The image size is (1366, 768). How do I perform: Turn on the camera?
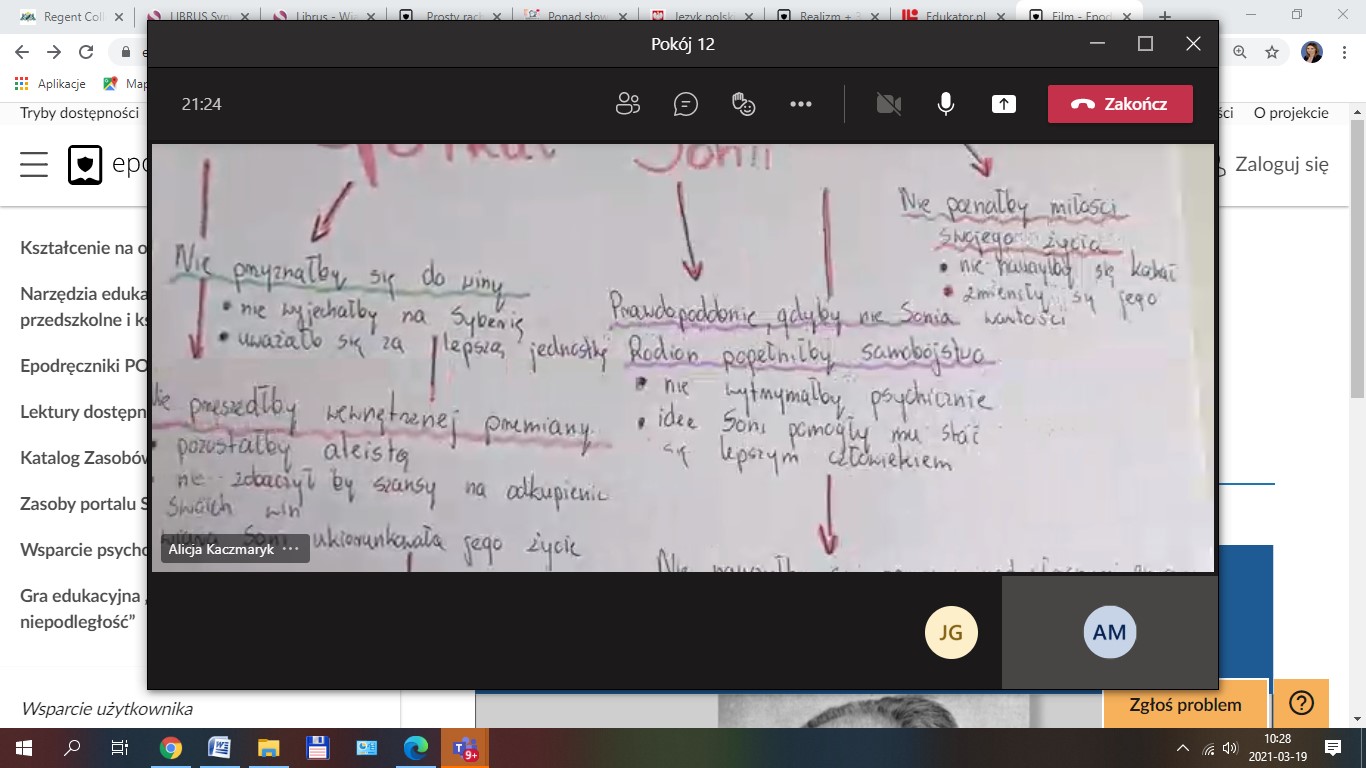coord(888,104)
